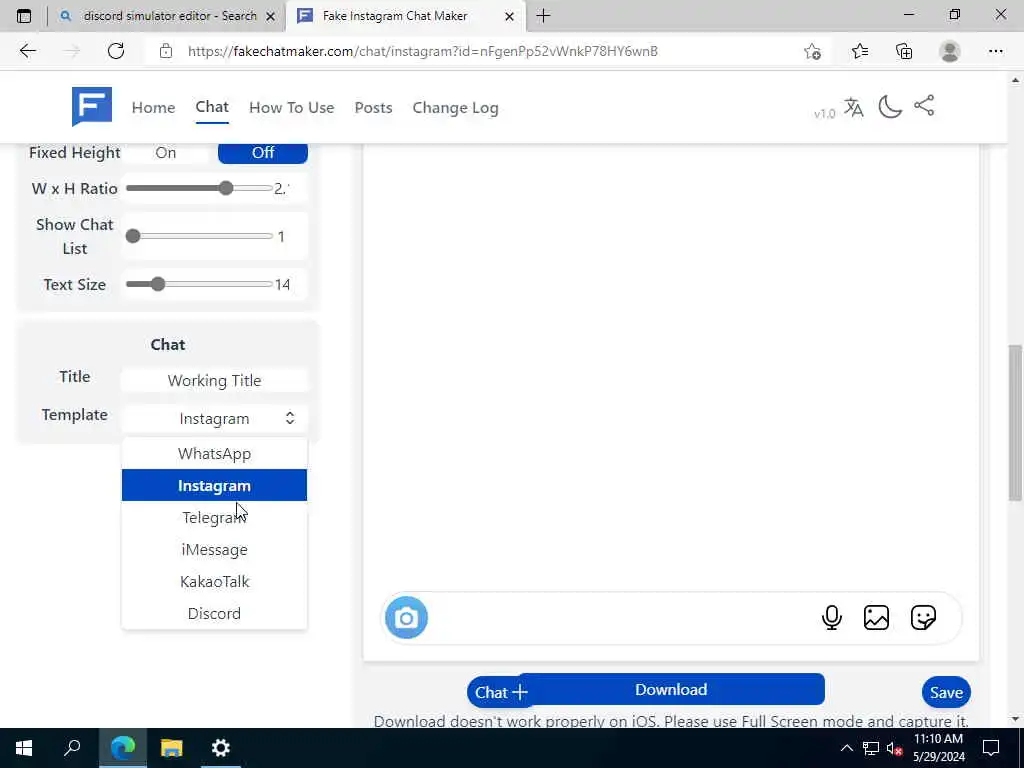Viewport: 1024px width, 768px height.
Task: Open taskbar search magnifier
Action: click(x=72, y=748)
